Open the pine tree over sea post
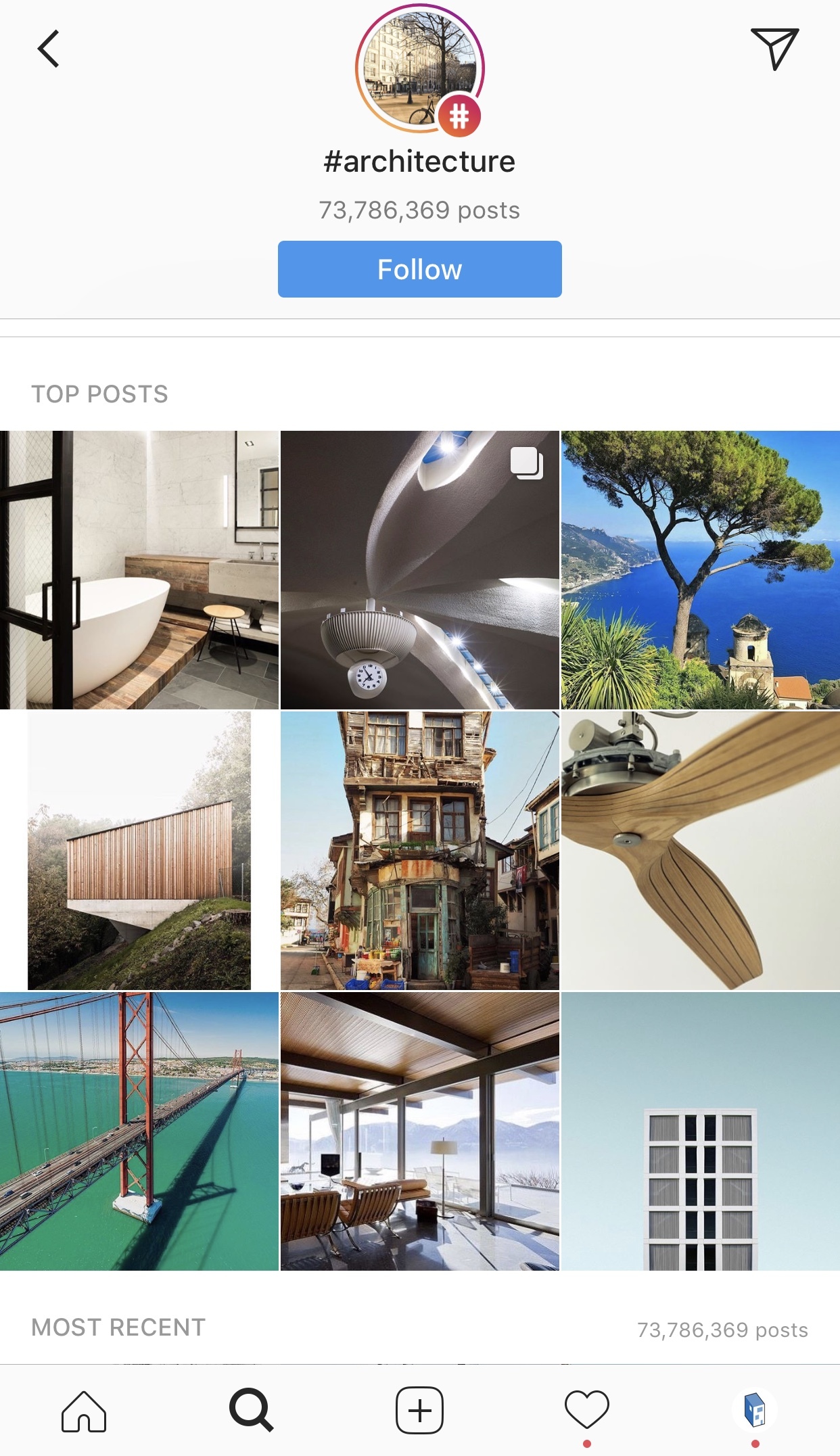This screenshot has width=840, height=1456. click(701, 570)
